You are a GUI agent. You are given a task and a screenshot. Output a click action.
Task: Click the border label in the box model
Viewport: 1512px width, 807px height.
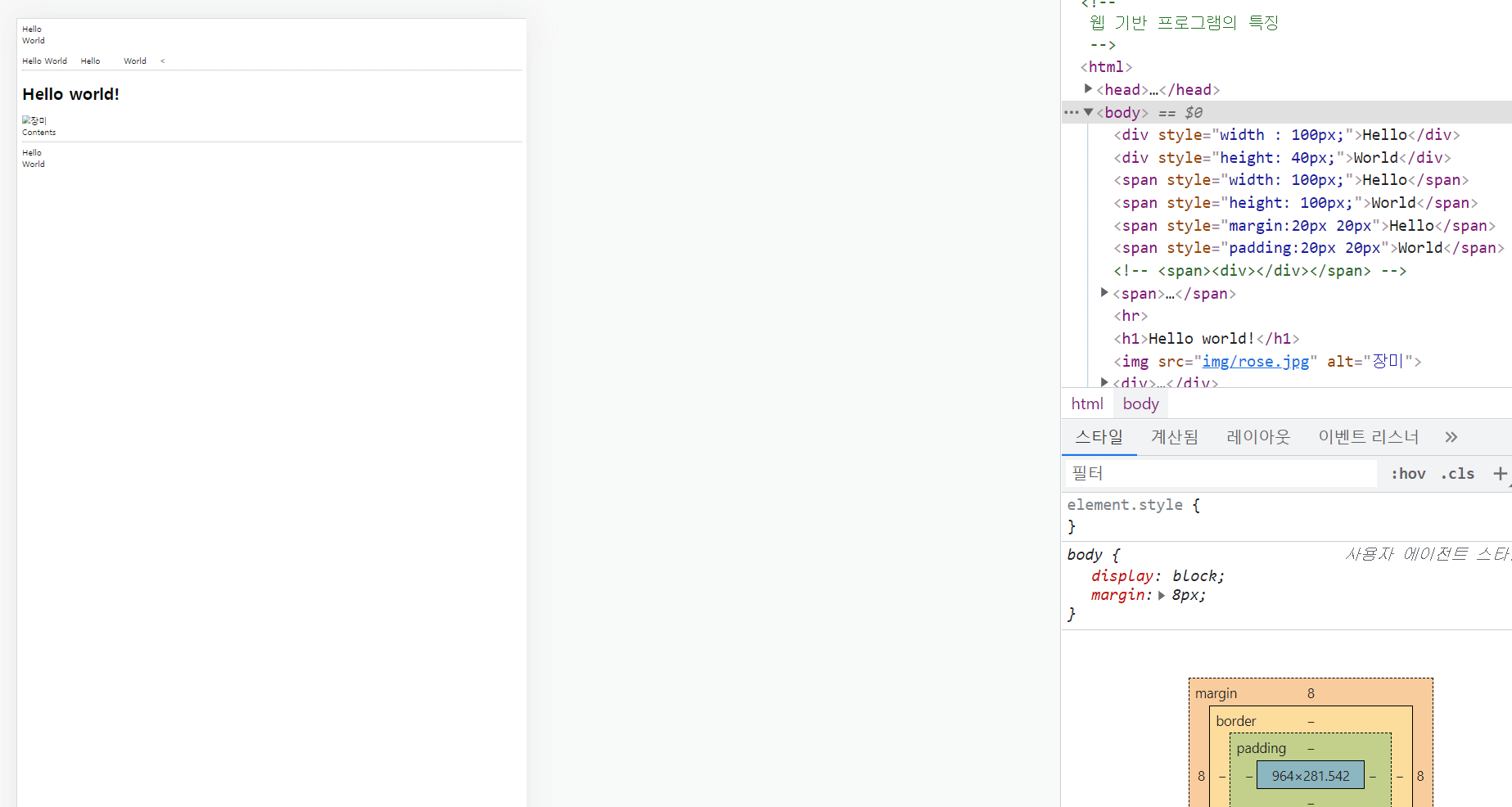pyautogui.click(x=1235, y=721)
